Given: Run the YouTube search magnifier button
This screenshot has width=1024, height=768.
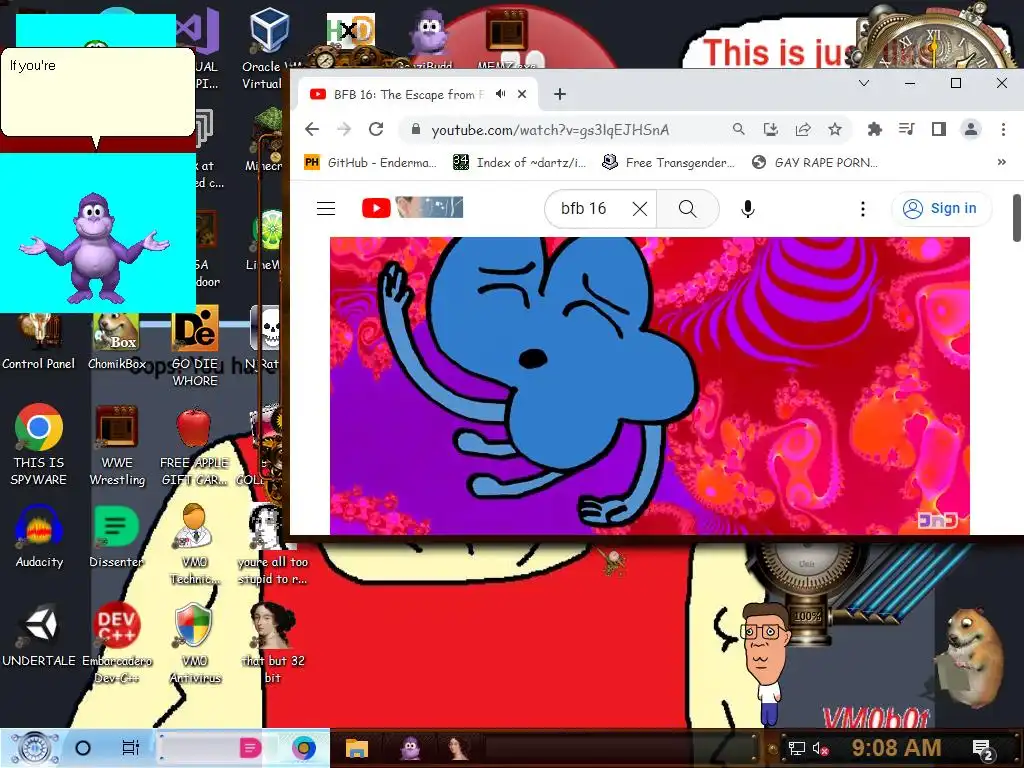Looking at the screenshot, I should coord(687,208).
